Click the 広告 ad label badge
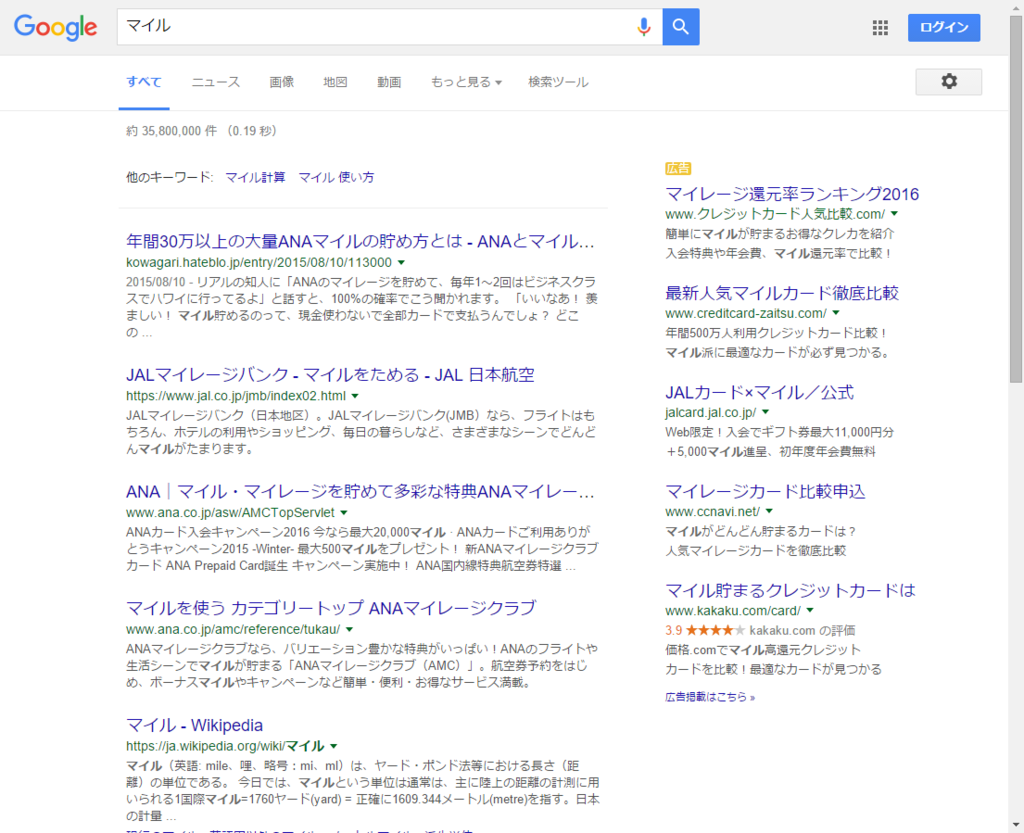Viewport: 1024px width, 833px height. (678, 168)
